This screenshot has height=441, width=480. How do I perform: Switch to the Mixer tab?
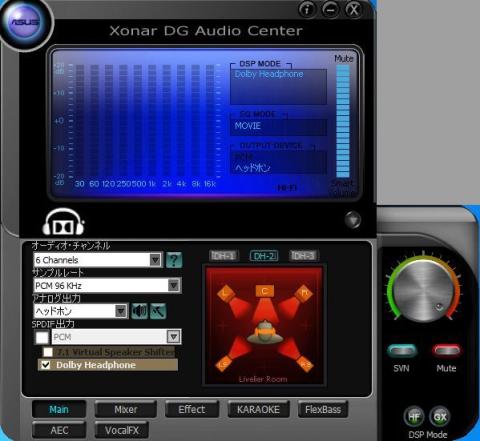(126, 409)
